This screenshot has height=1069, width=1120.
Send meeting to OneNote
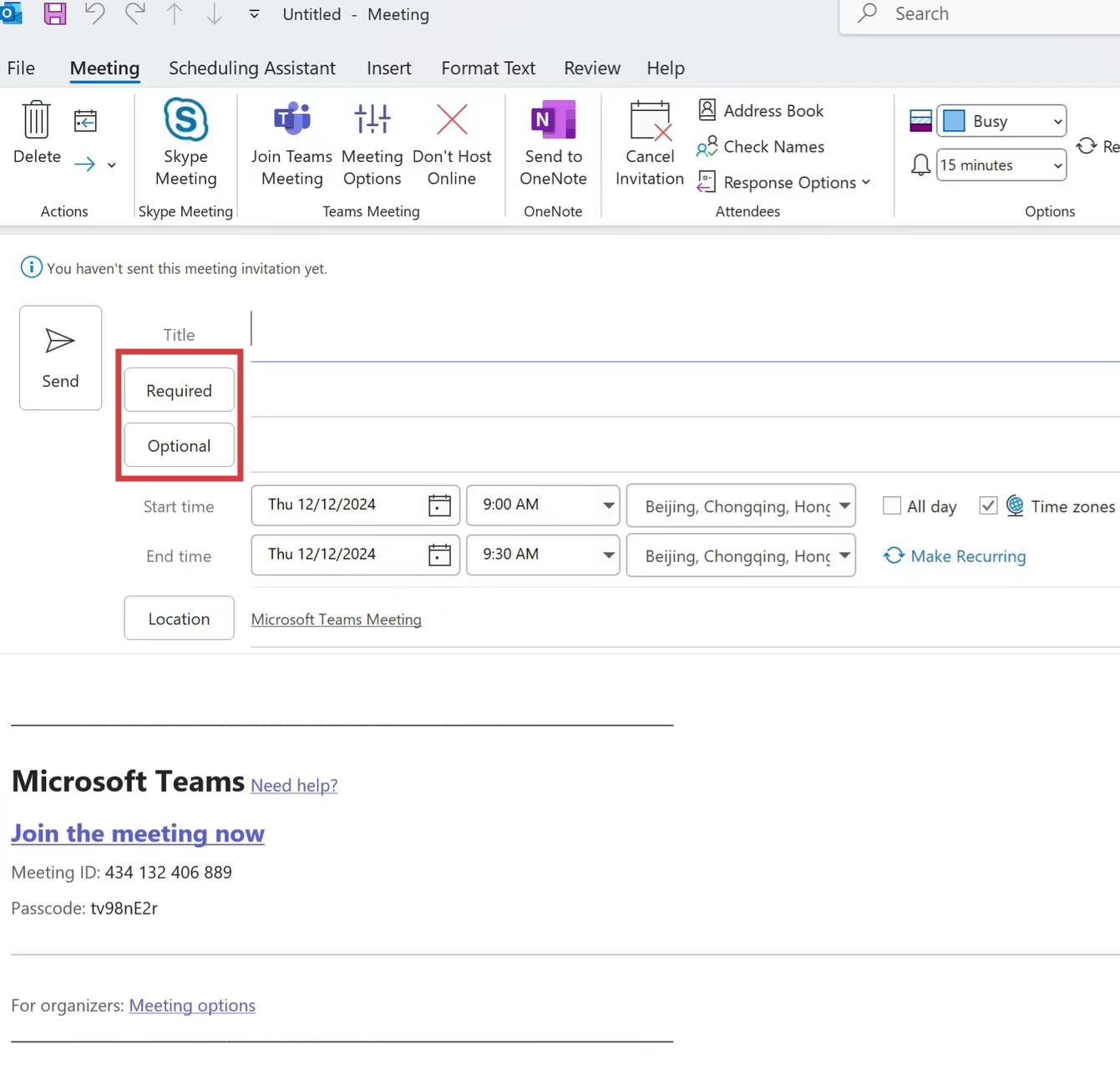coord(553,121)
